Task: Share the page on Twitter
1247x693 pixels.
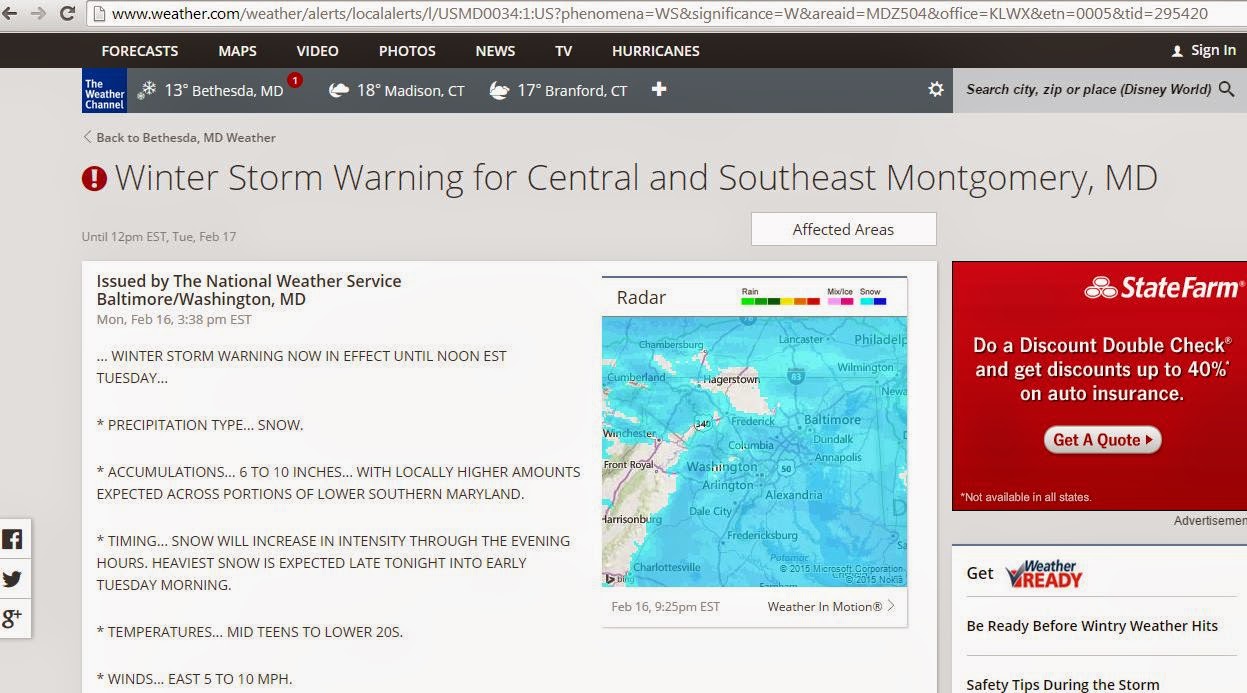Action: click(13, 579)
